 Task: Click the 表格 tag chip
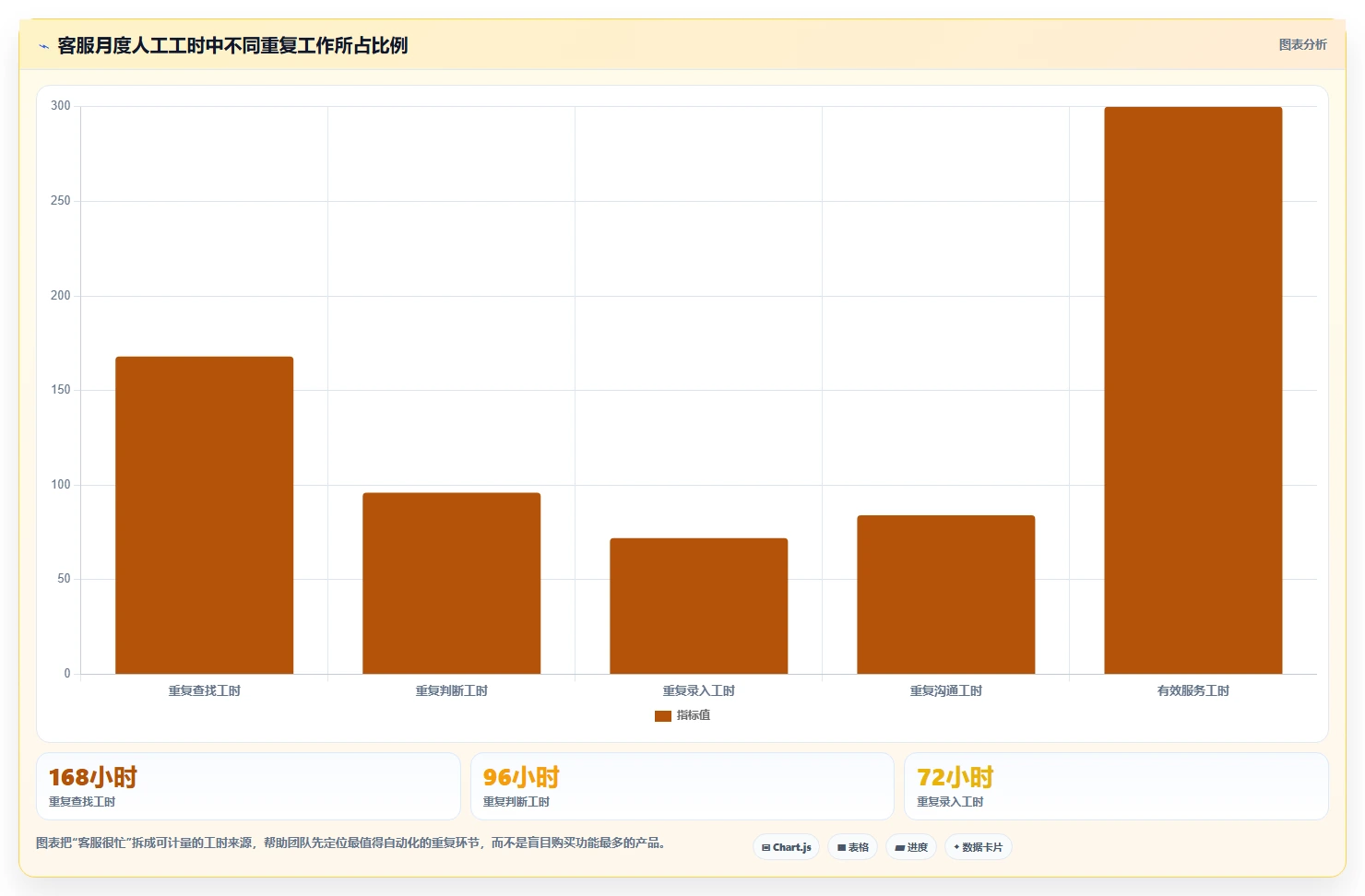click(852, 847)
